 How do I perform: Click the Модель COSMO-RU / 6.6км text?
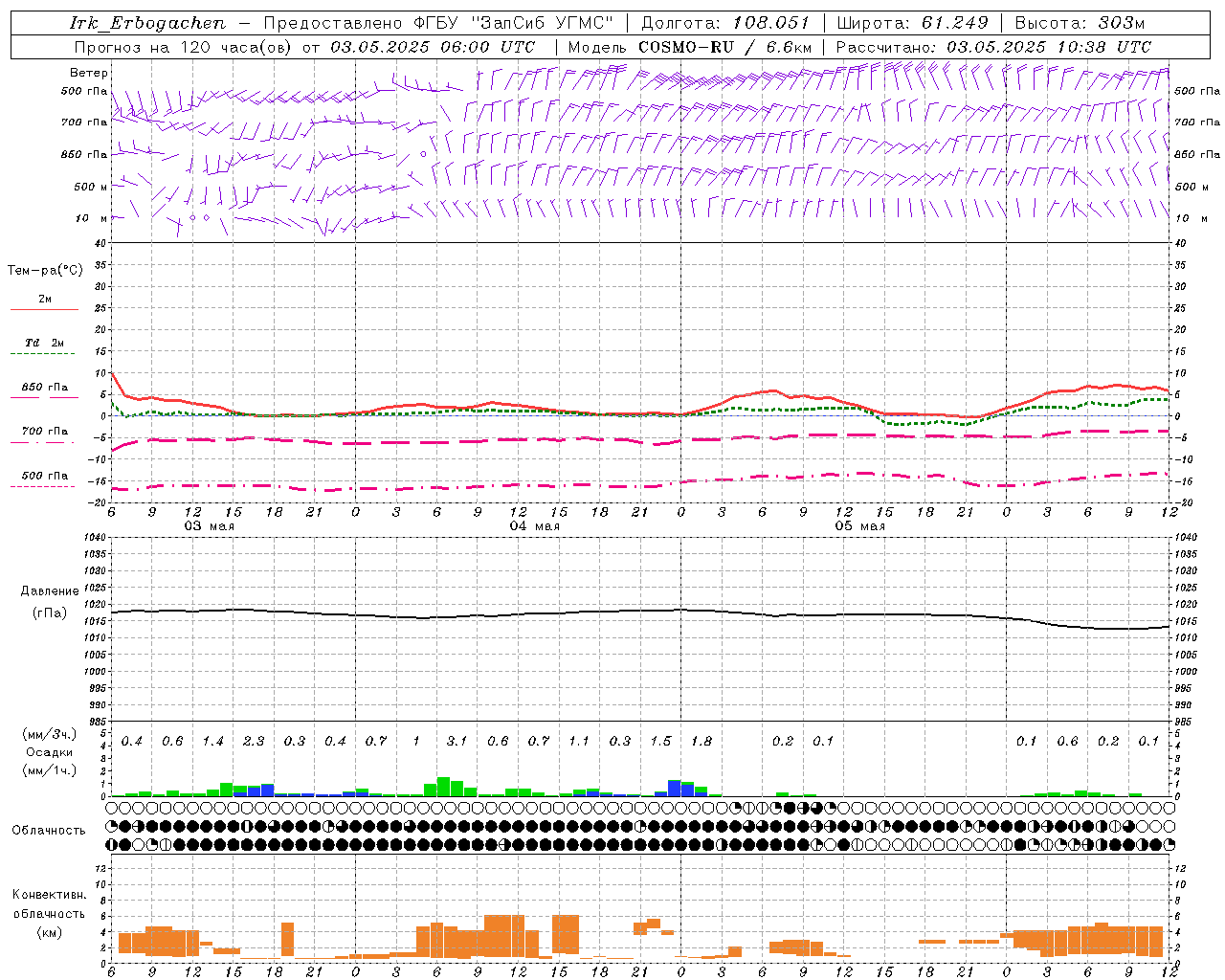pos(690,47)
